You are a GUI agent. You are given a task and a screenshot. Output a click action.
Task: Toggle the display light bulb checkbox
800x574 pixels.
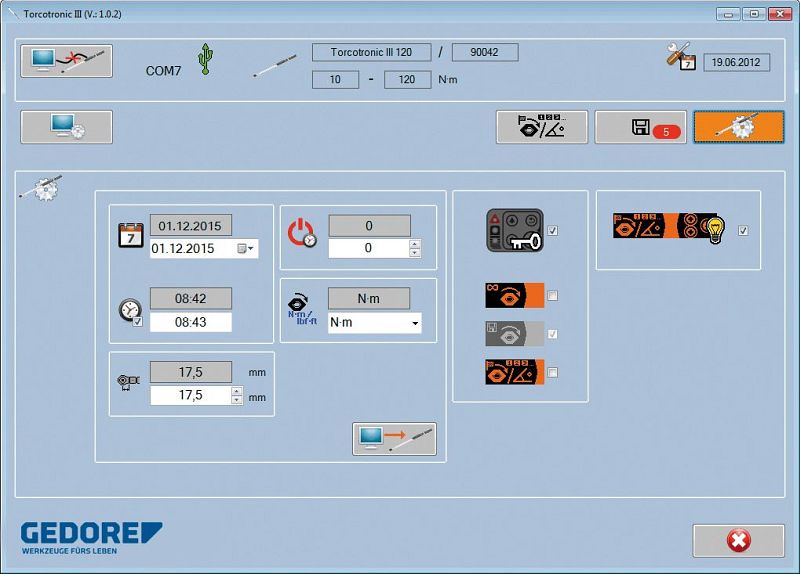pos(742,231)
